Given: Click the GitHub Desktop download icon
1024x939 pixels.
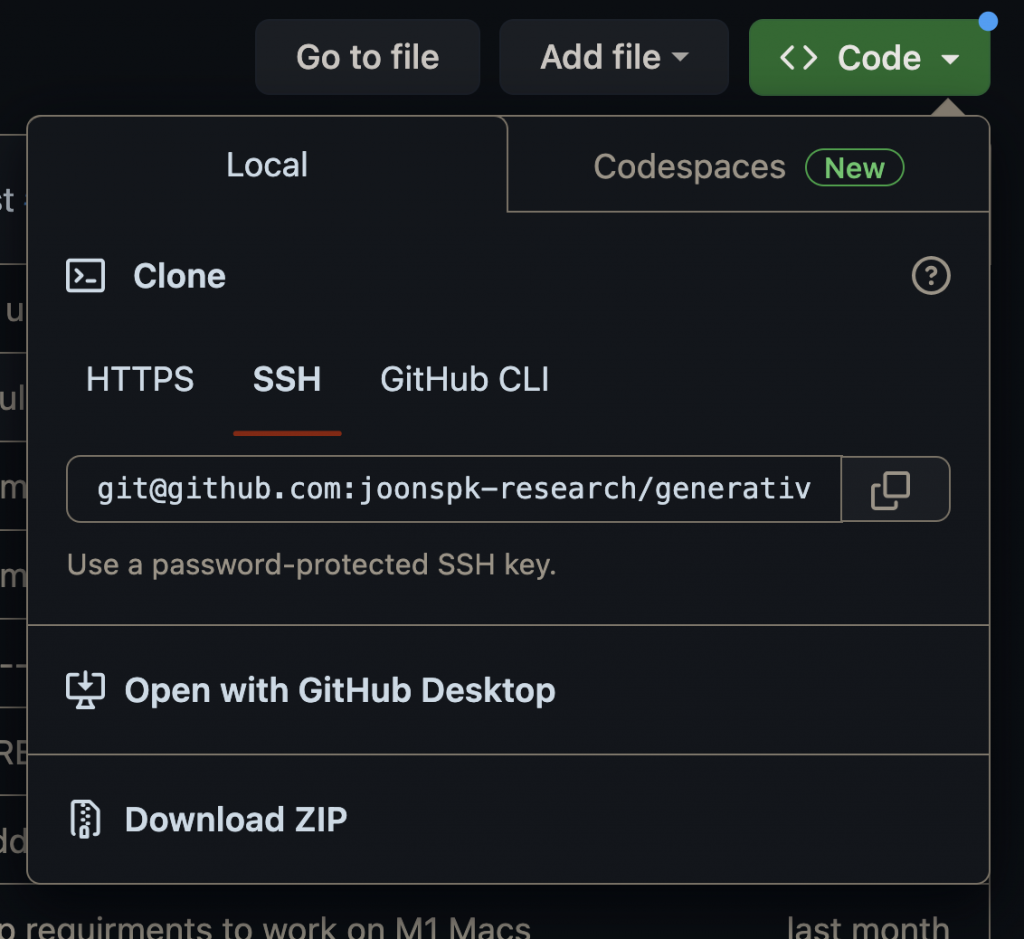Looking at the screenshot, I should tap(85, 690).
